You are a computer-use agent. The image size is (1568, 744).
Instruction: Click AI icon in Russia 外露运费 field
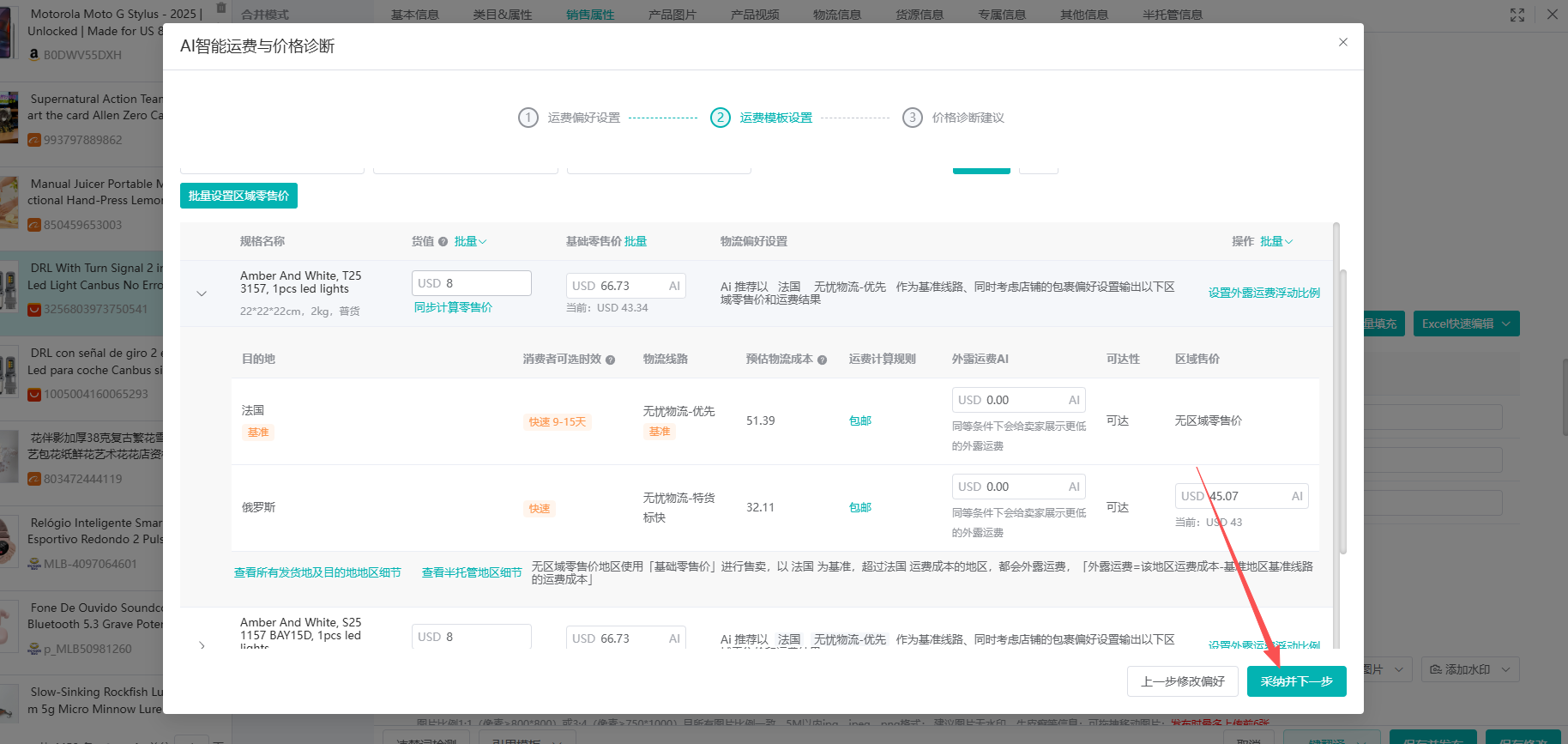coord(1074,487)
